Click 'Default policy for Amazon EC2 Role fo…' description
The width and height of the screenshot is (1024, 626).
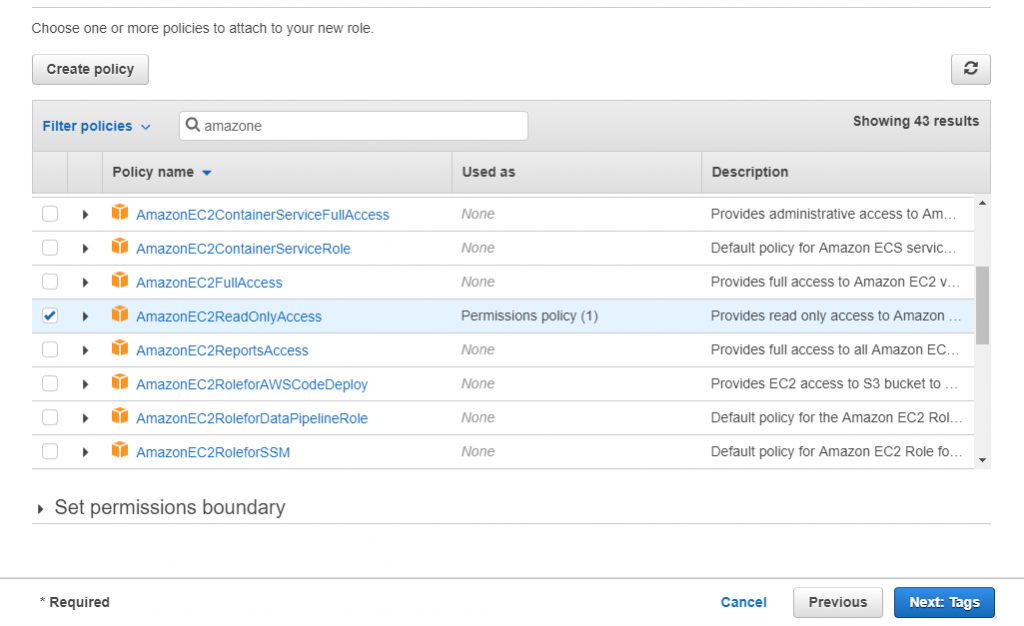[837, 452]
